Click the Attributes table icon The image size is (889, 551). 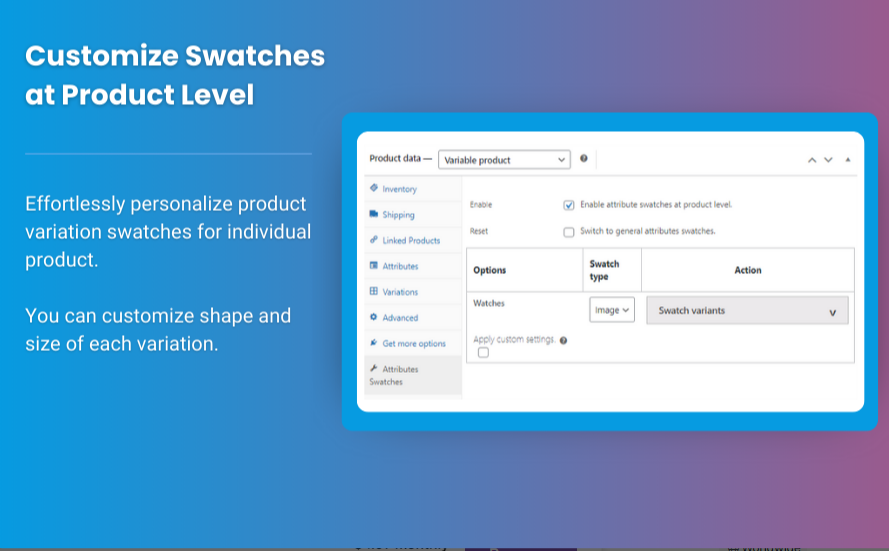374,265
